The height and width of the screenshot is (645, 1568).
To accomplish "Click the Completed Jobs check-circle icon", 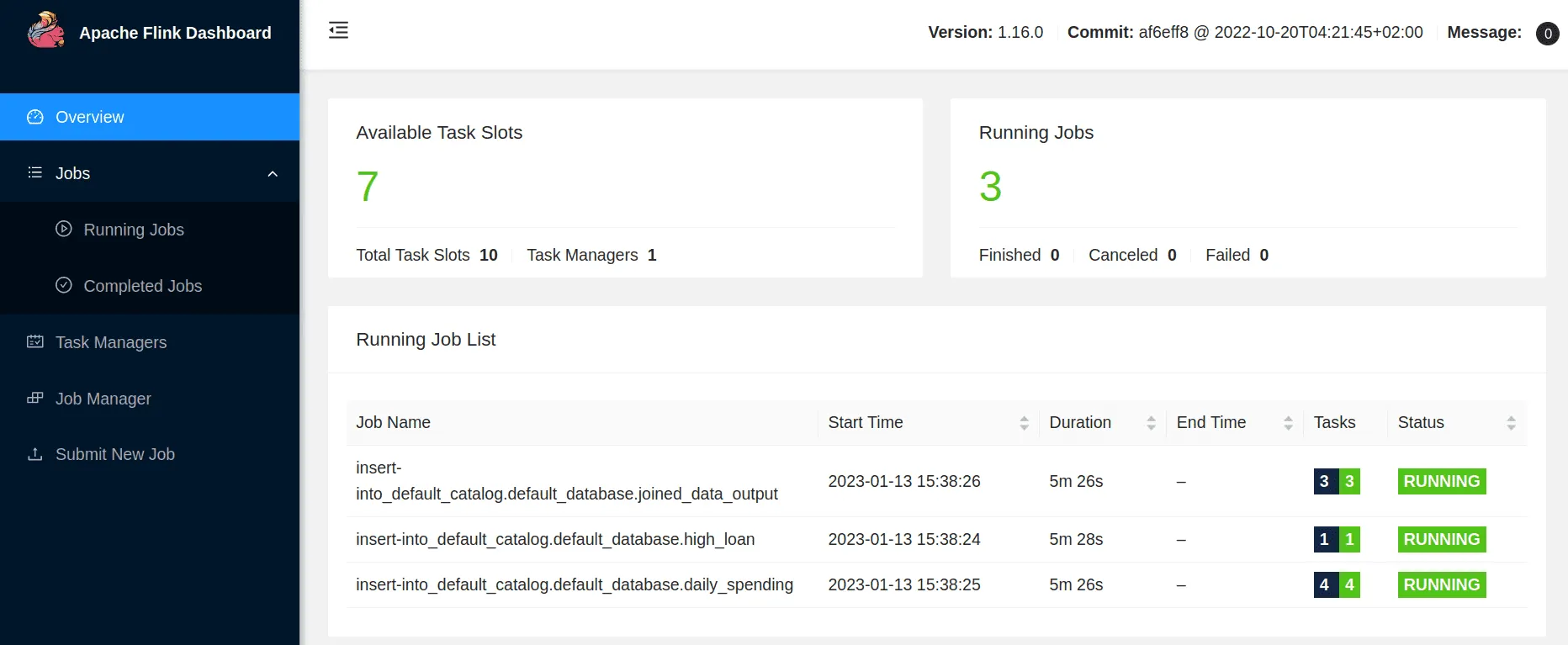I will [64, 285].
